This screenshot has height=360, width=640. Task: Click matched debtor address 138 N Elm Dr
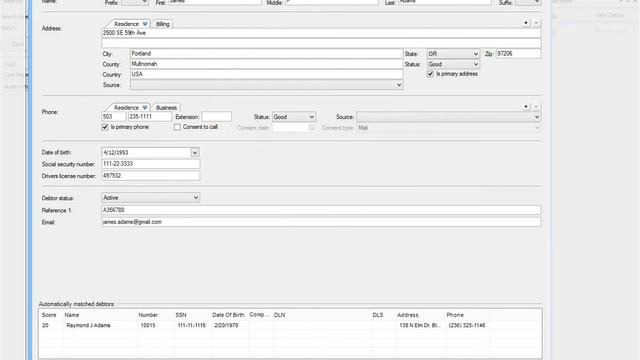coord(420,326)
